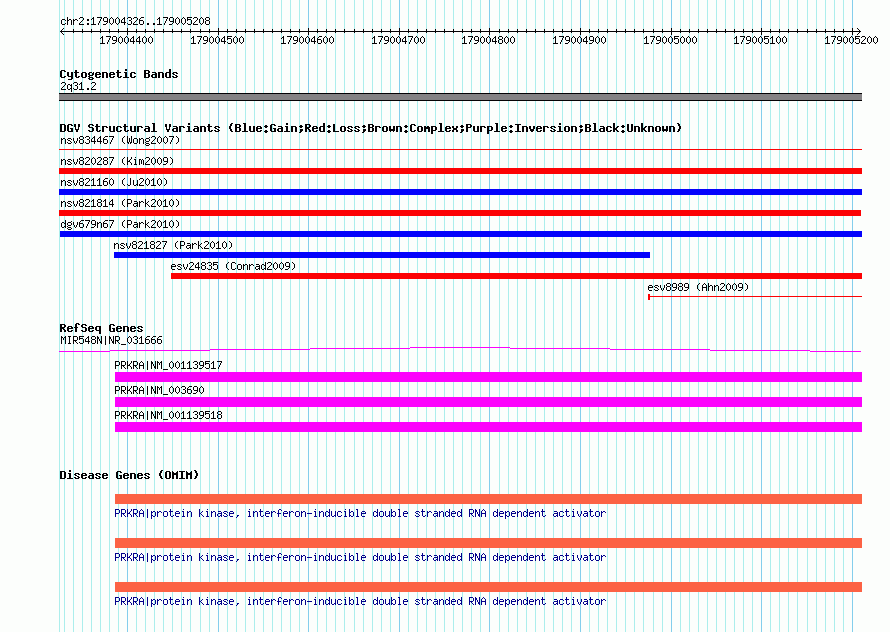Click the MIR548N|NR_031666 gene label
Screen dimensions: 890x632
[x=111, y=341]
